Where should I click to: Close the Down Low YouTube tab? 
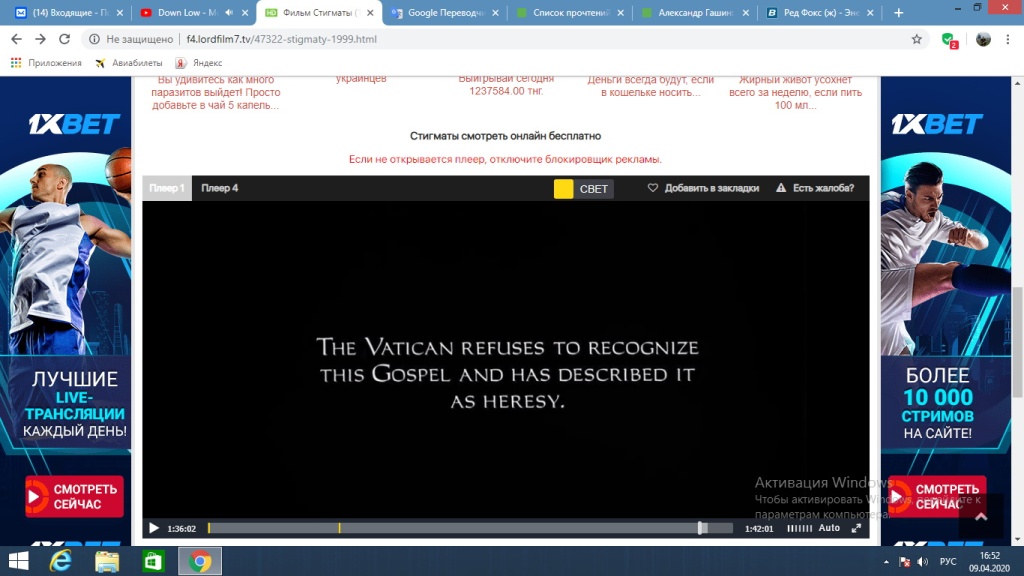pyautogui.click(x=245, y=12)
